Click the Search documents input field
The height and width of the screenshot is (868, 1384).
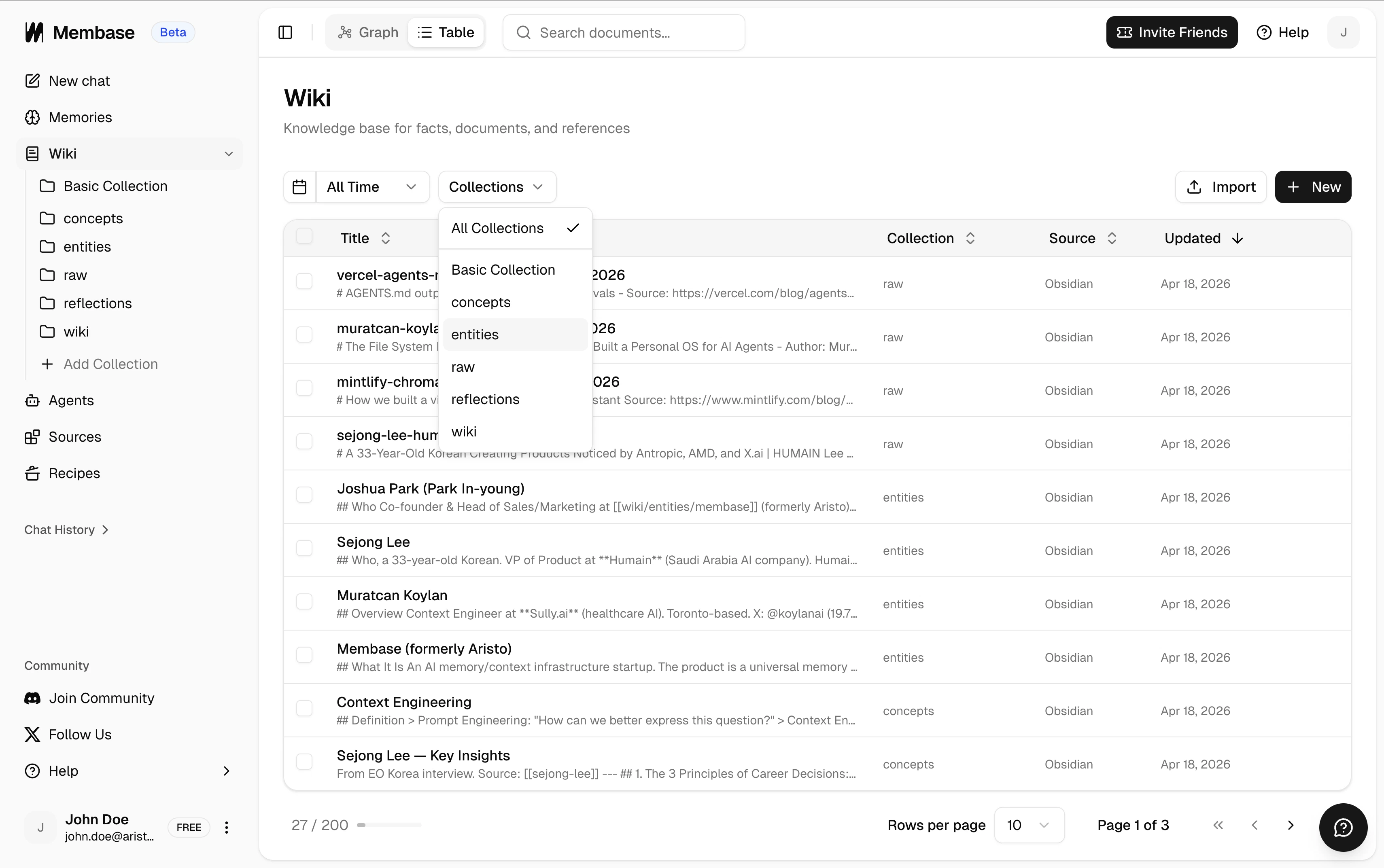click(622, 32)
